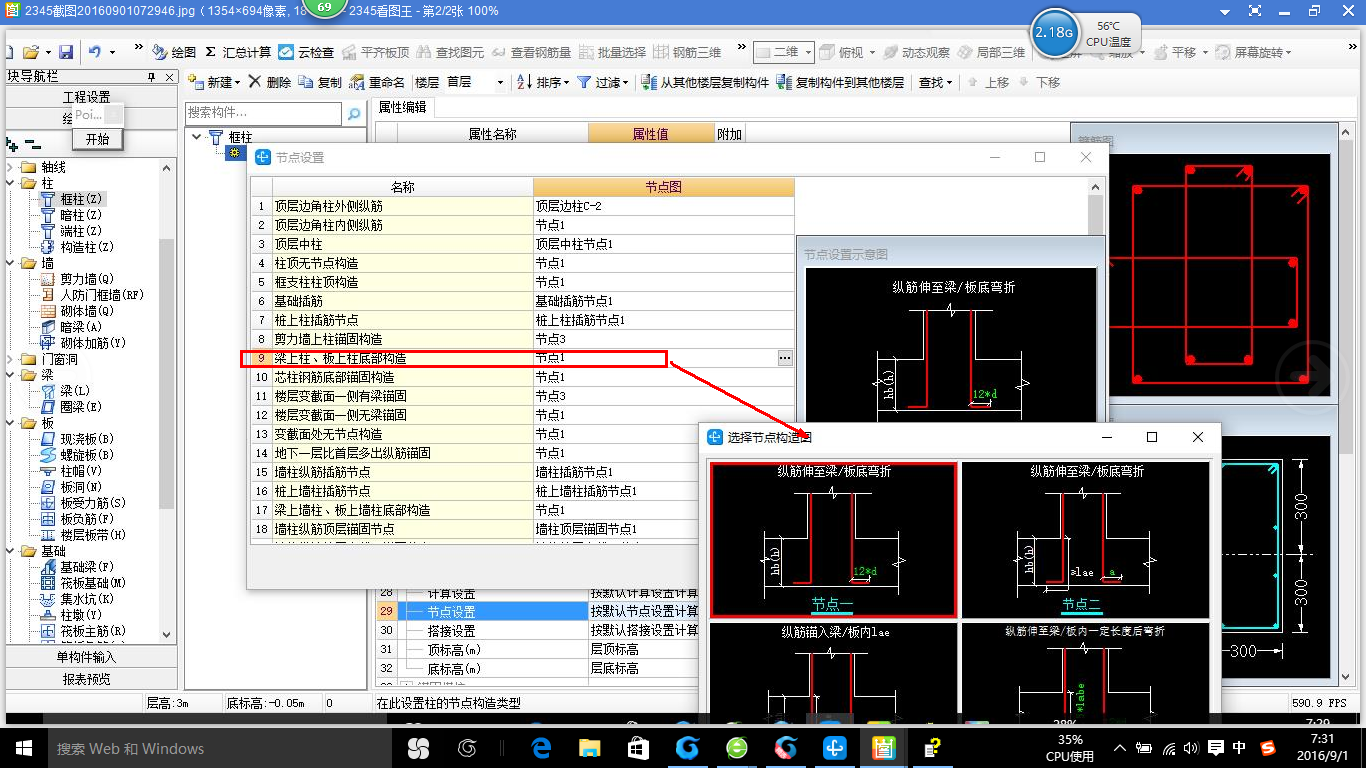
Task: Open the 楼层 首层 floor dropdown
Action: (475, 82)
